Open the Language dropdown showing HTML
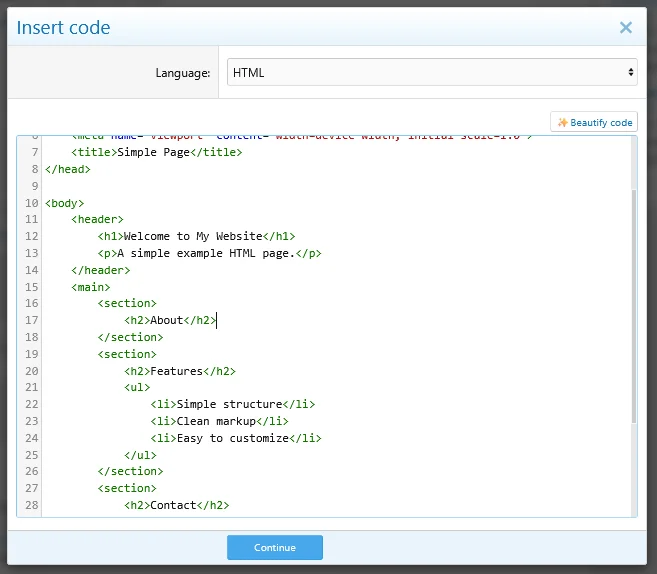This screenshot has width=657, height=574. (x=432, y=72)
